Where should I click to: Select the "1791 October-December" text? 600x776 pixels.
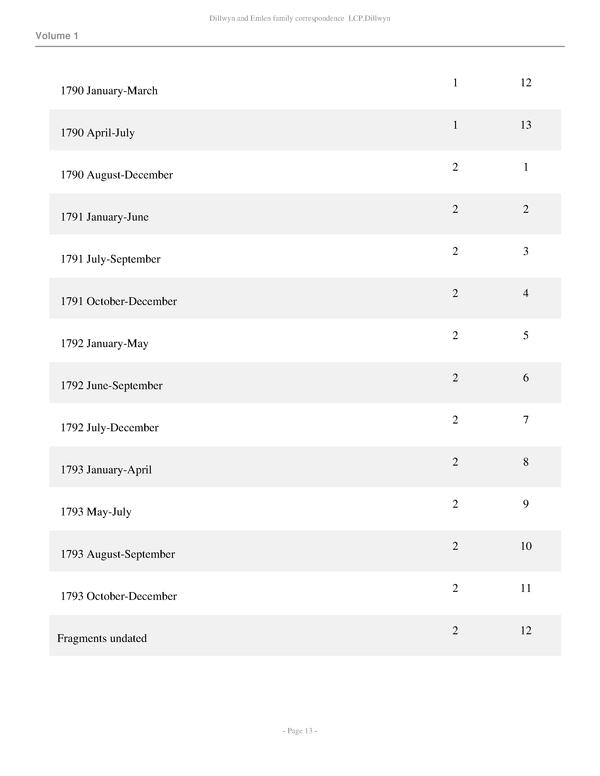(118, 301)
